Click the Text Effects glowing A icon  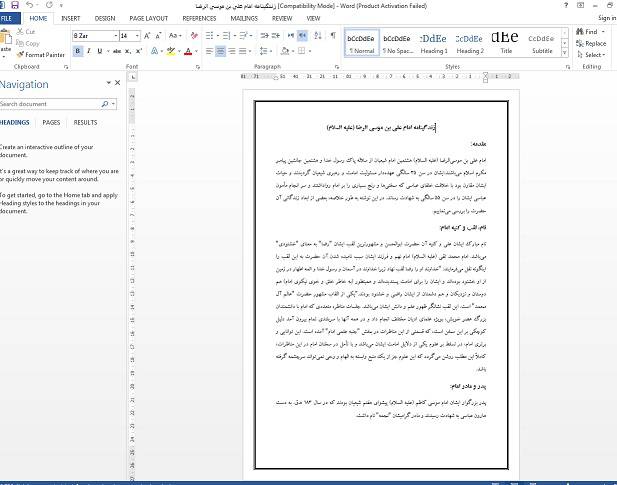154,51
